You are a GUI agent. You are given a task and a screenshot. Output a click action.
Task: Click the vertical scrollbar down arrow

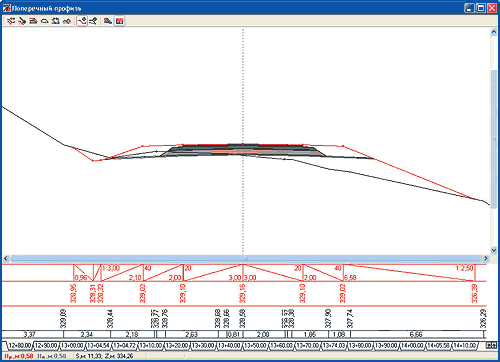tap(494, 250)
